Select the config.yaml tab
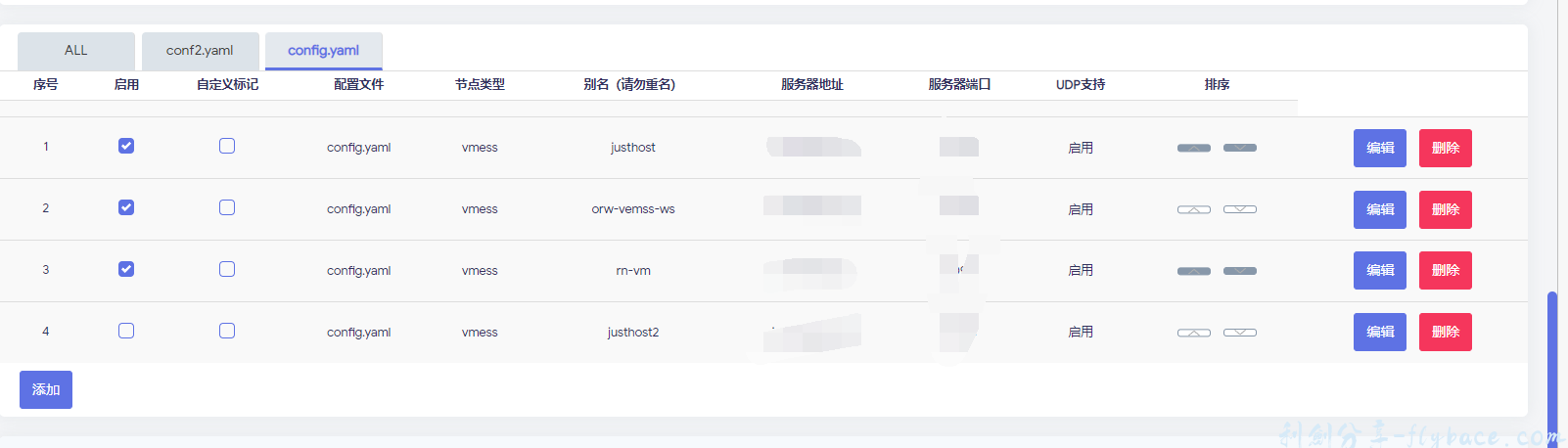Image resolution: width=1568 pixels, height=448 pixels. (x=323, y=51)
